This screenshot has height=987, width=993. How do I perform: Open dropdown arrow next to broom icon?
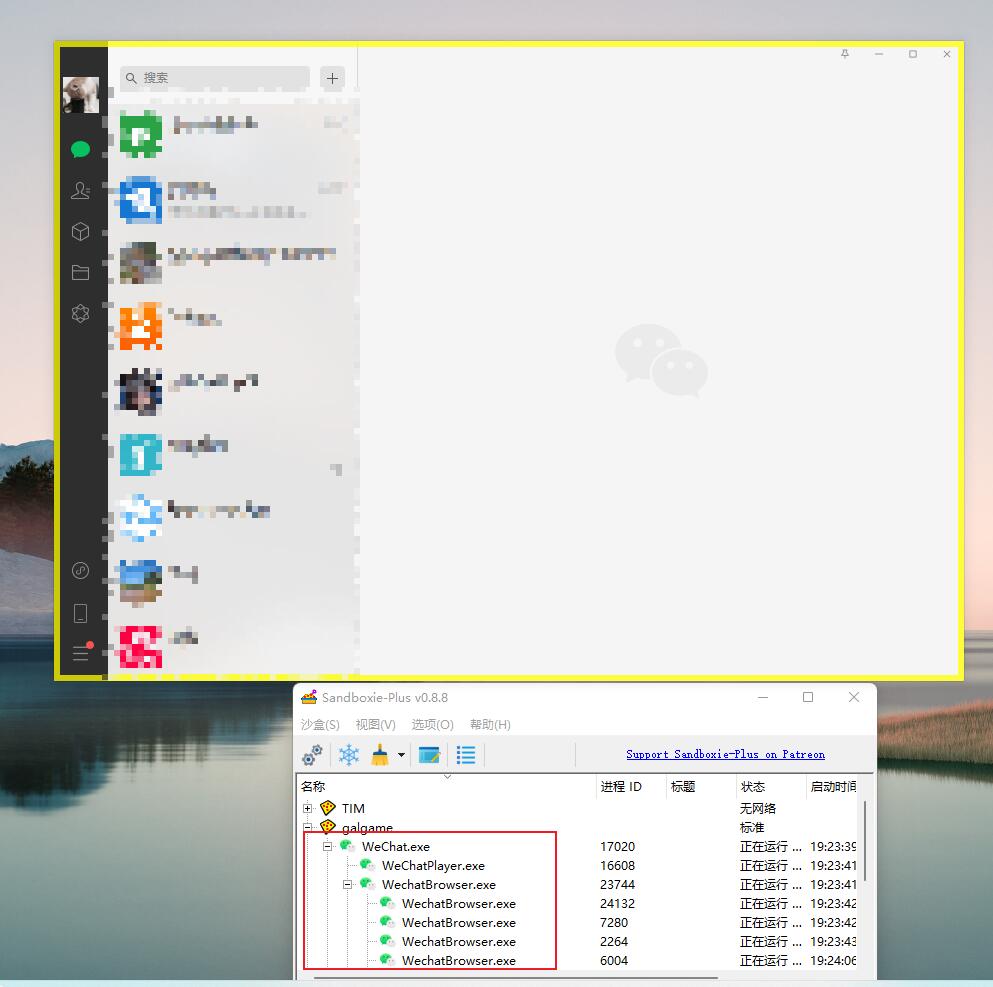click(x=401, y=755)
